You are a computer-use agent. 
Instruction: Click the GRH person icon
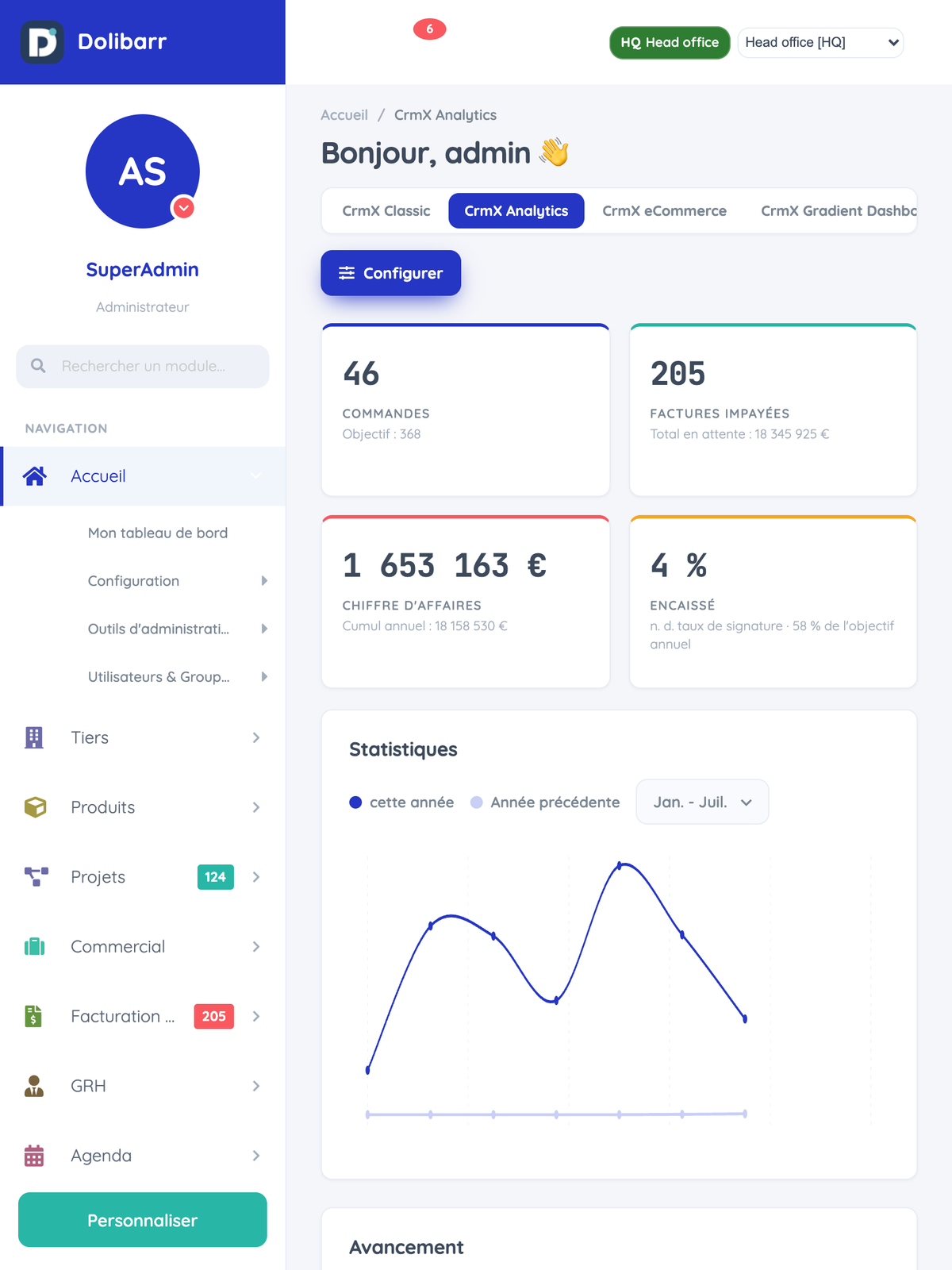click(34, 1086)
